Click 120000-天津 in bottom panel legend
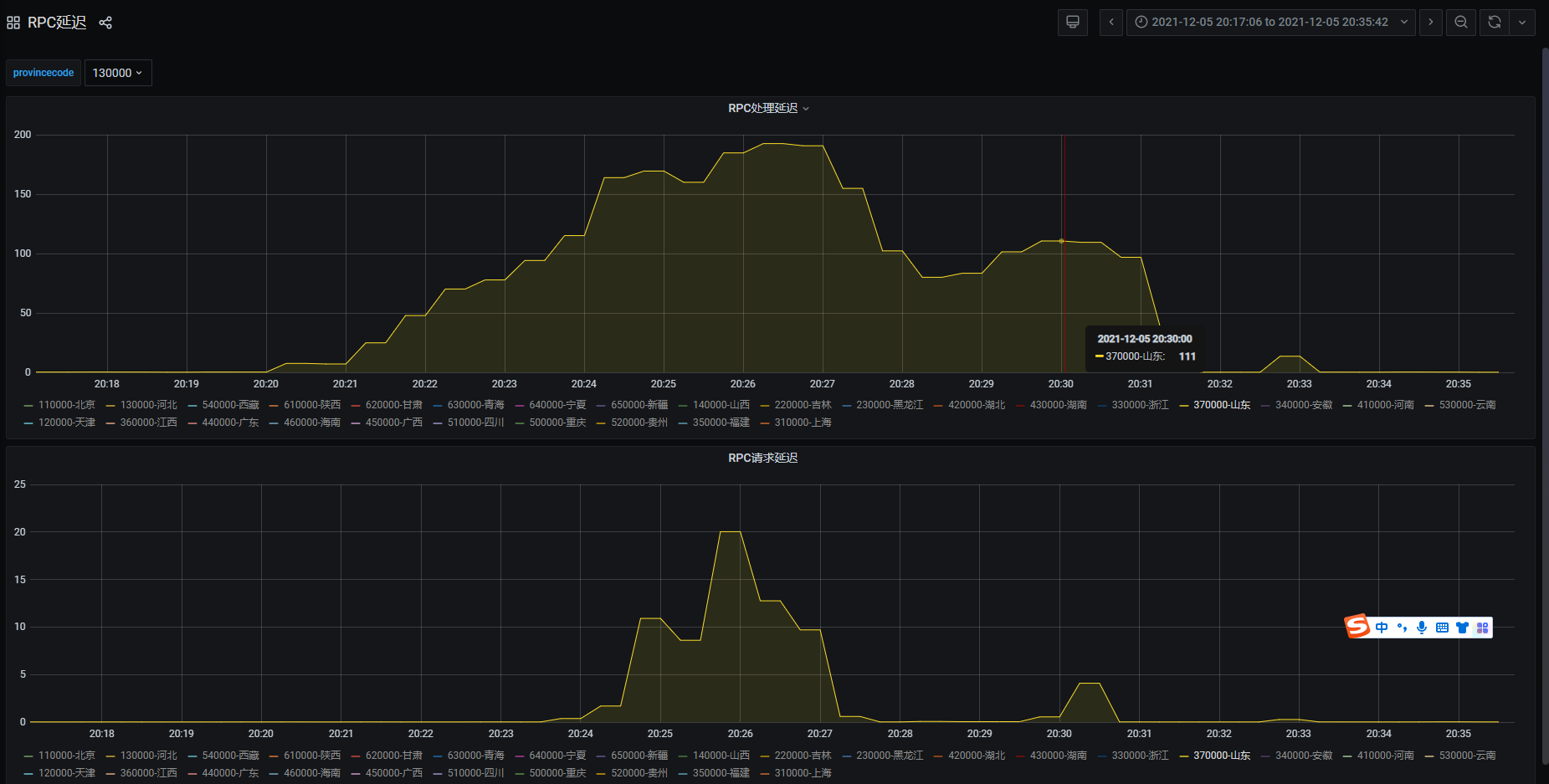This screenshot has width=1549, height=784. click(x=67, y=773)
